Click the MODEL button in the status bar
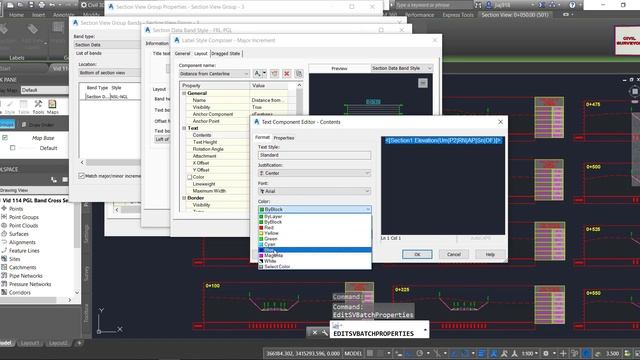The height and width of the screenshot is (360, 640). (353, 353)
